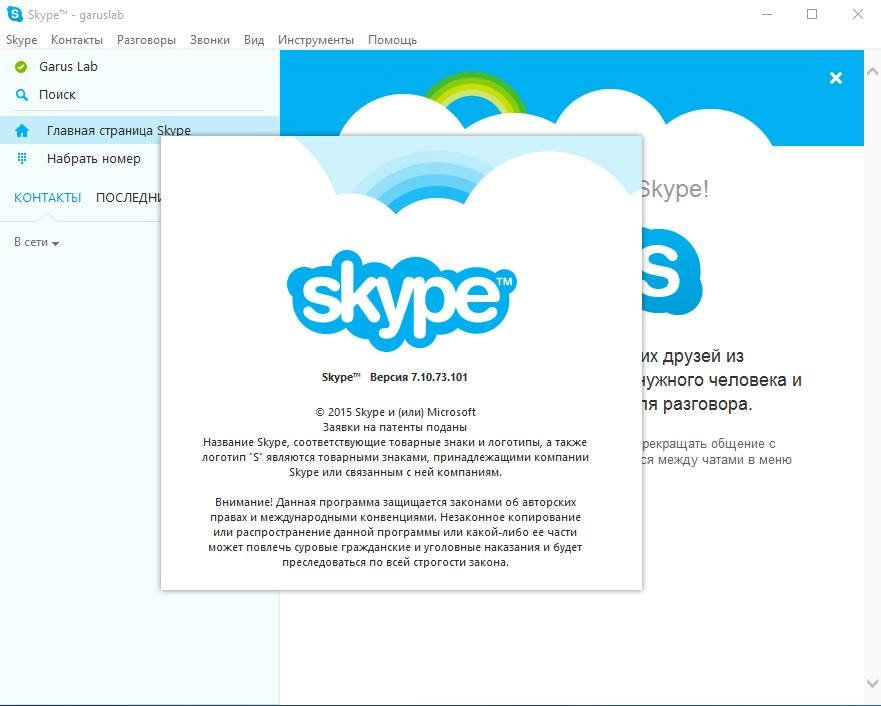Screen dimensions: 881x706
Task: Open the Контакты menu
Action: 77,40
